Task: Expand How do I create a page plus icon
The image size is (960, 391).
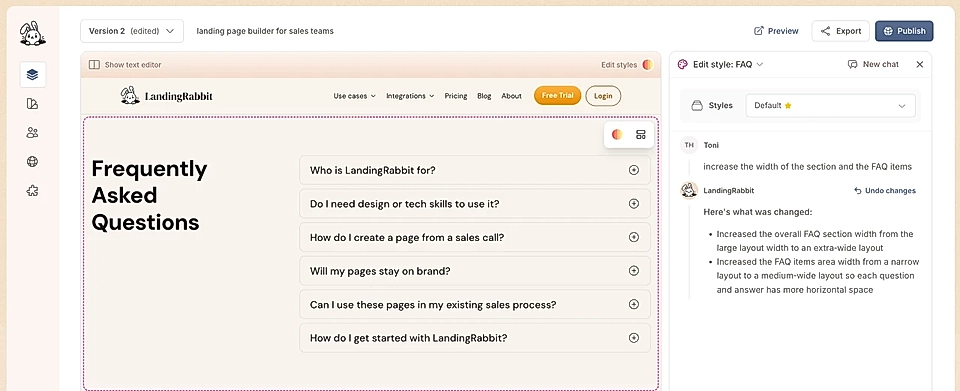Action: pyautogui.click(x=634, y=237)
